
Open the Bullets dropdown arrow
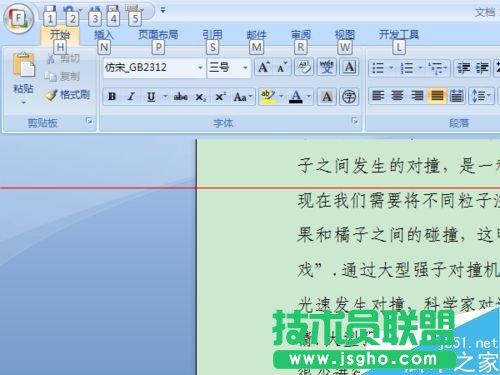click(391, 68)
